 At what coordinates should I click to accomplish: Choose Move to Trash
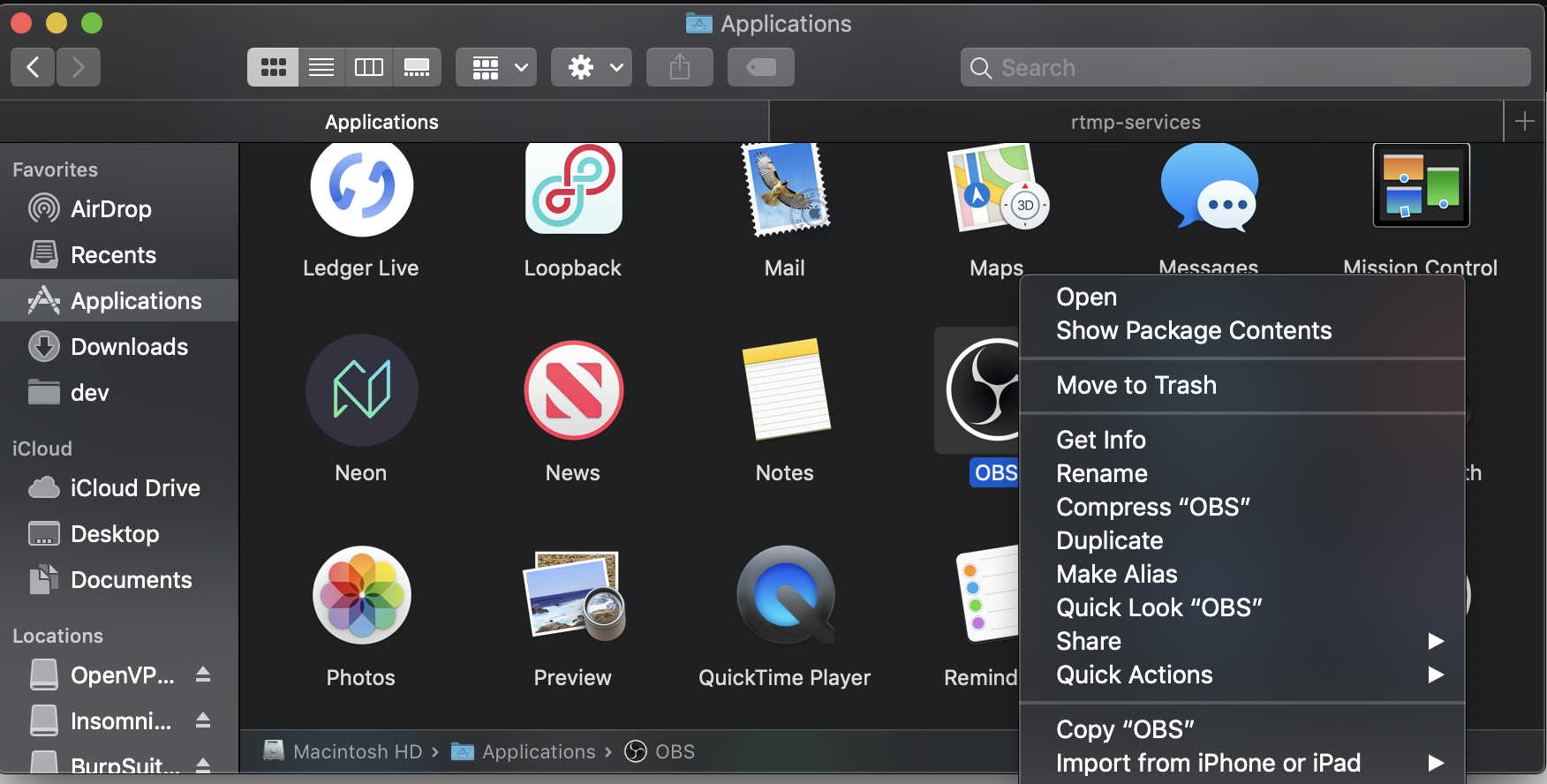1242,386
